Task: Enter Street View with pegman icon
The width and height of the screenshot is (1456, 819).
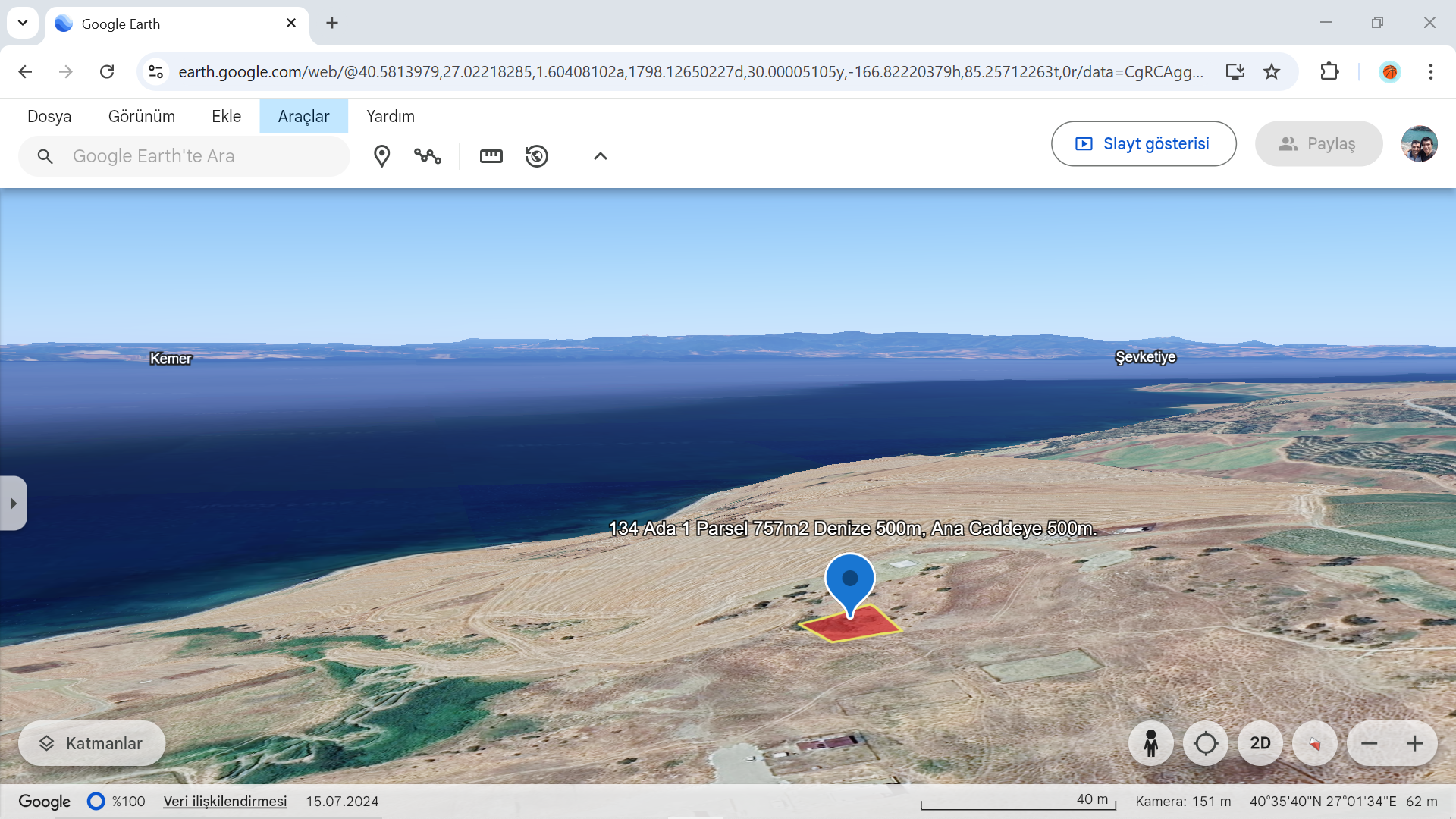Action: click(x=1150, y=743)
